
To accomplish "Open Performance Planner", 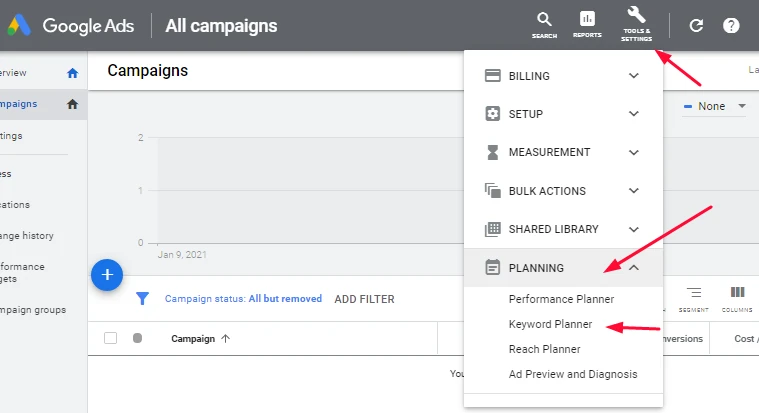I will point(561,299).
